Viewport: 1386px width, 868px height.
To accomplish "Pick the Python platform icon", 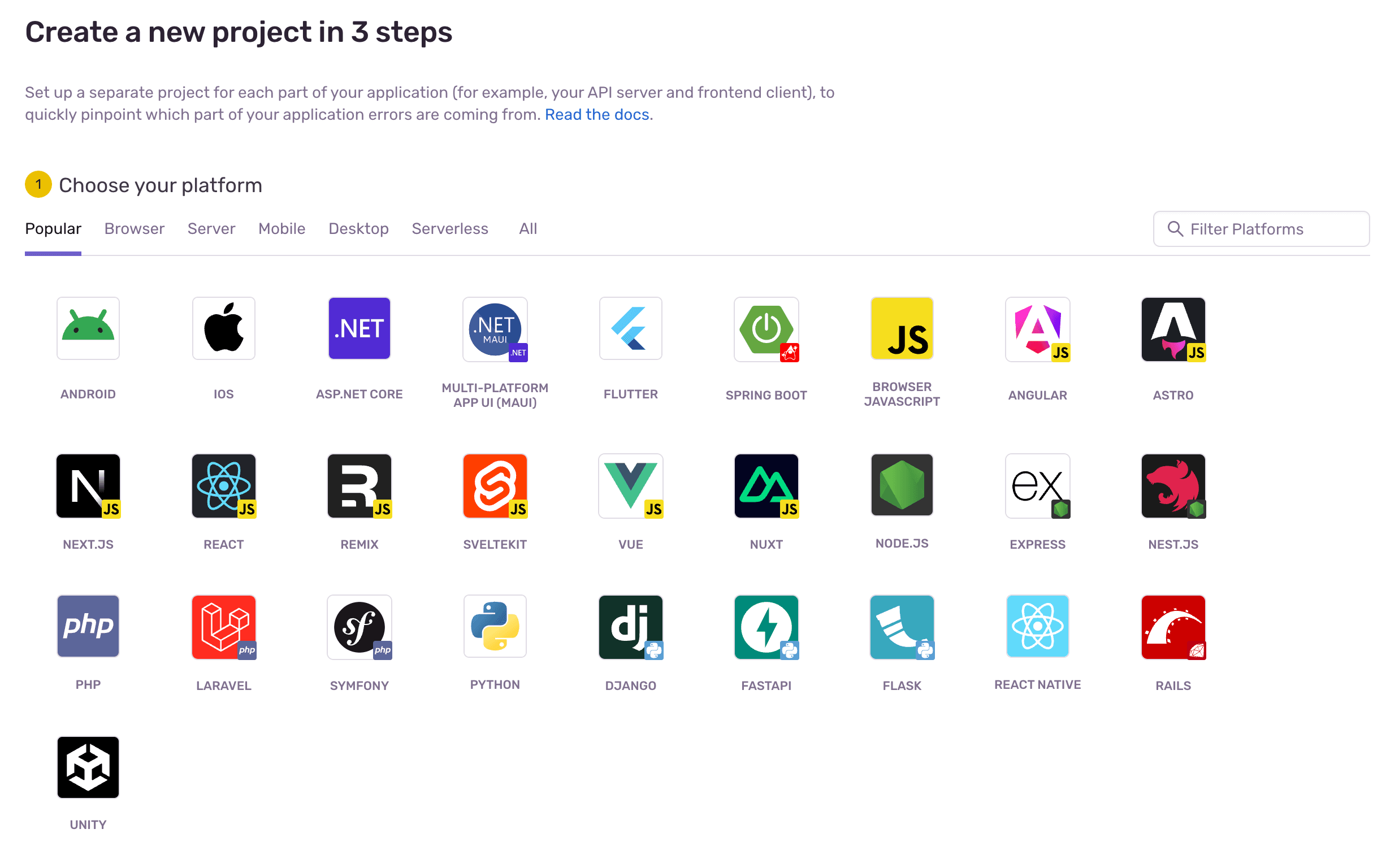I will click(495, 626).
